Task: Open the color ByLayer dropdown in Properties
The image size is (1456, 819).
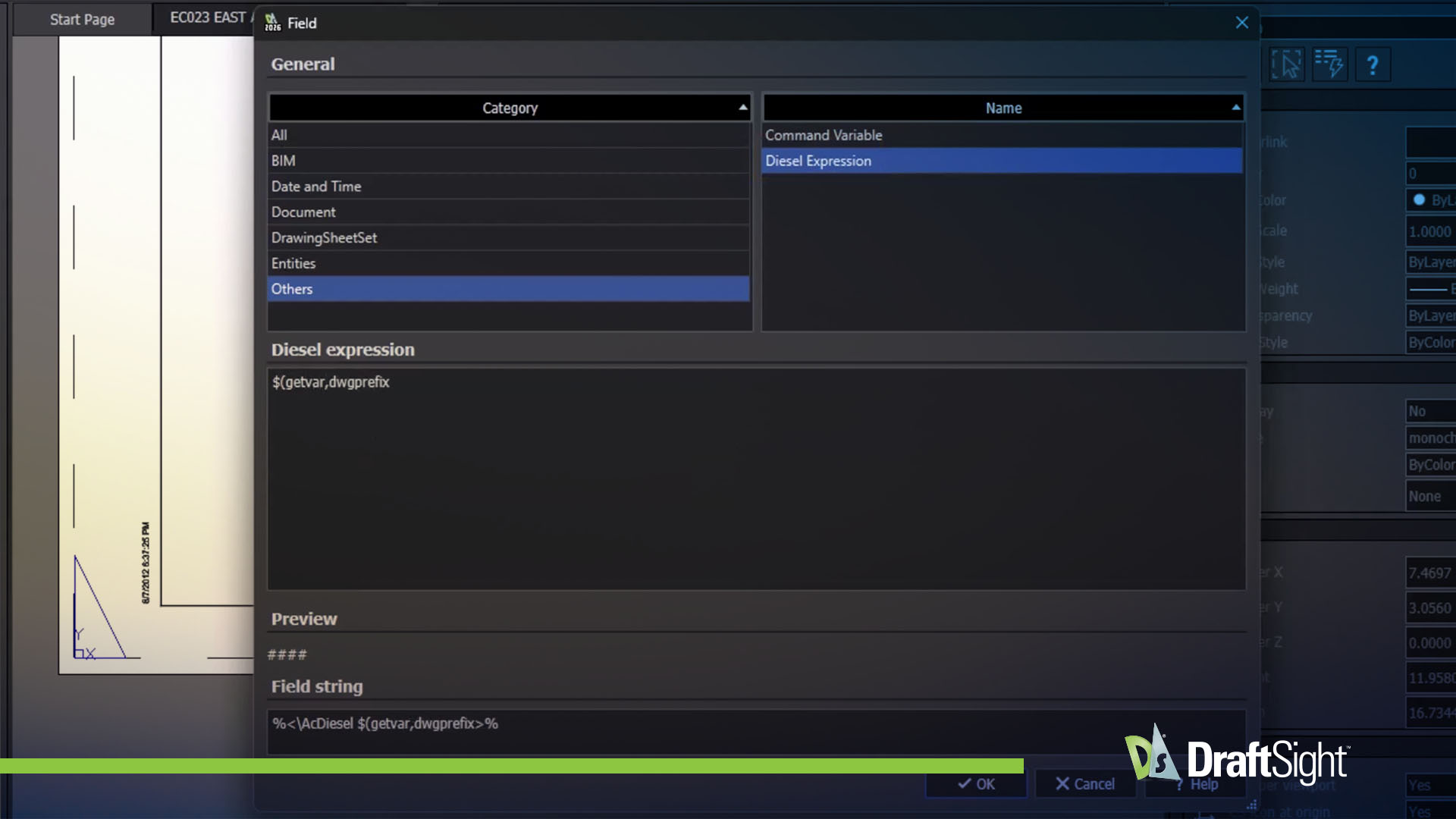Action: [1432, 200]
